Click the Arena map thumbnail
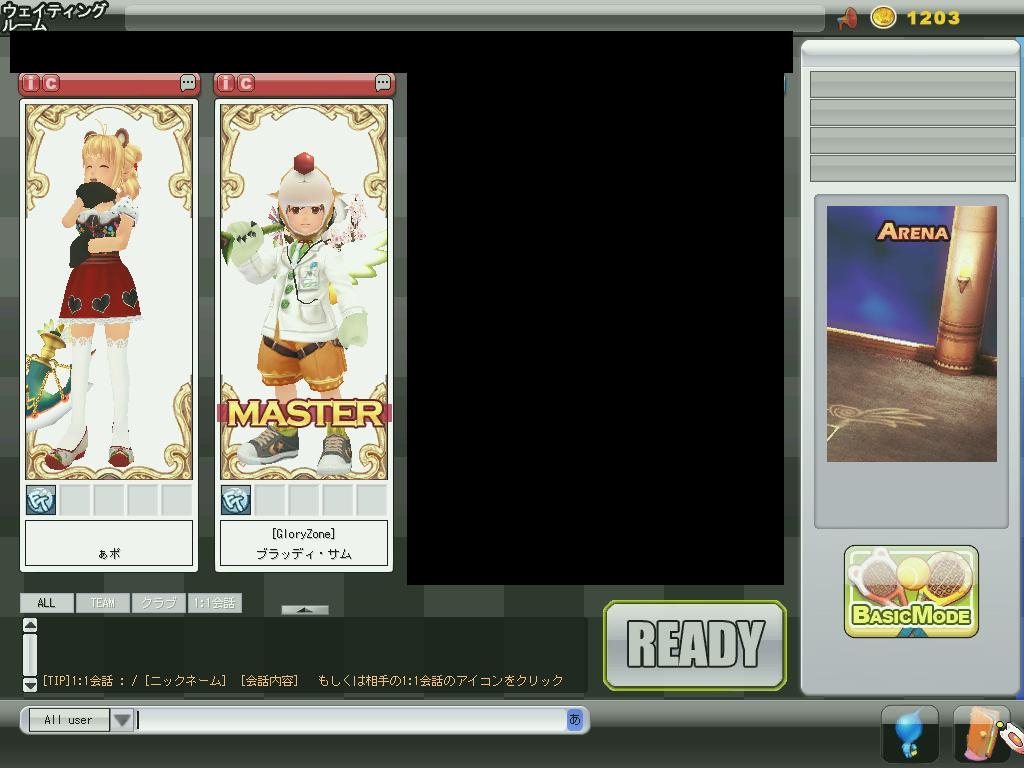The width and height of the screenshot is (1024, 768). (x=911, y=334)
